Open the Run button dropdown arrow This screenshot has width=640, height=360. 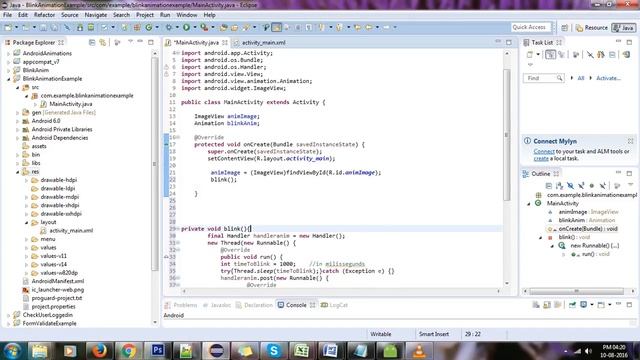pyautogui.click(x=194, y=27)
